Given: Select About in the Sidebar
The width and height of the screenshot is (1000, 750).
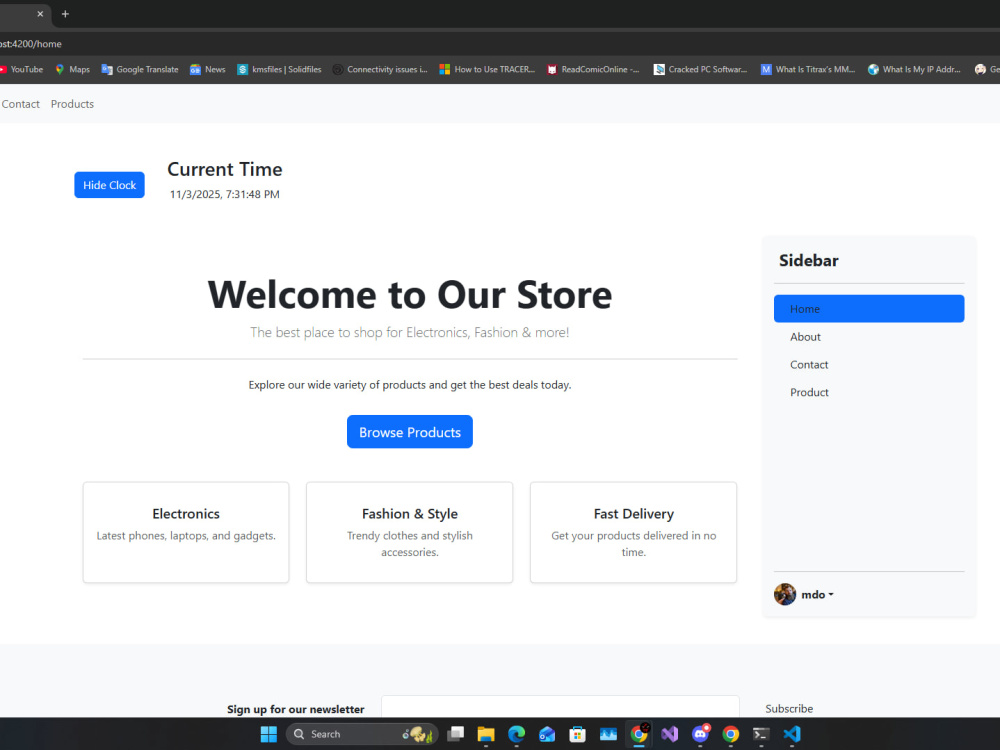Looking at the screenshot, I should click(x=869, y=337).
